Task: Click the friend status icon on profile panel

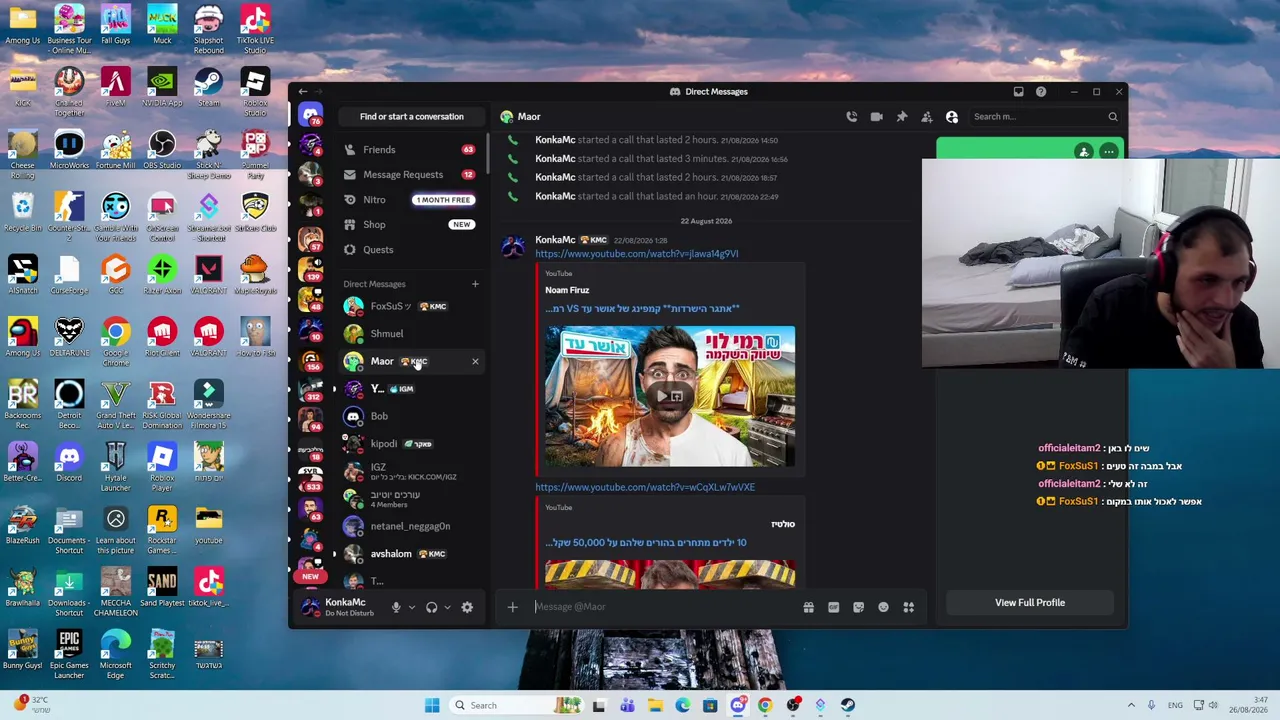Action: [1084, 152]
